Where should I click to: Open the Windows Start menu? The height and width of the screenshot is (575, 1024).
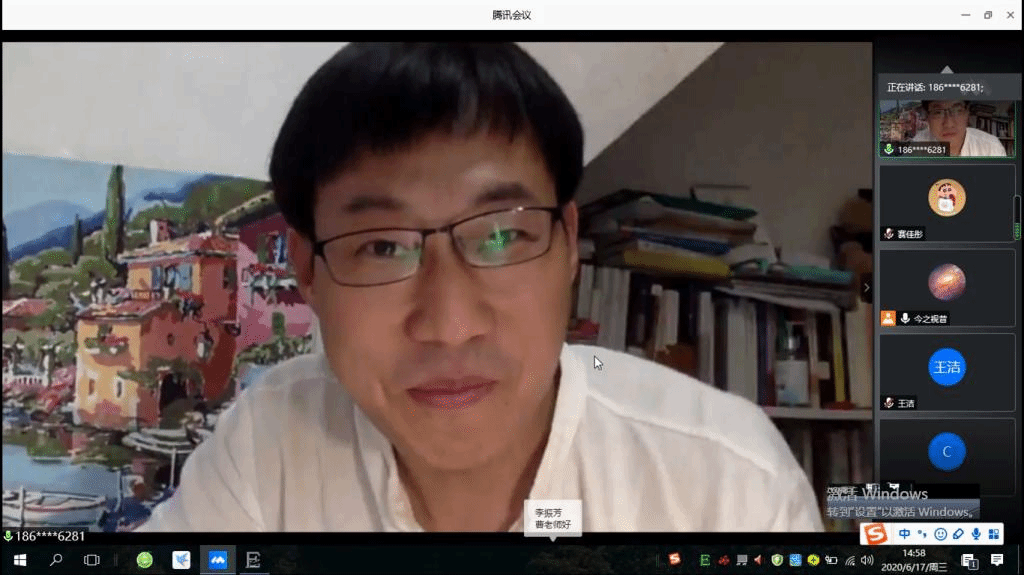[x=19, y=560]
